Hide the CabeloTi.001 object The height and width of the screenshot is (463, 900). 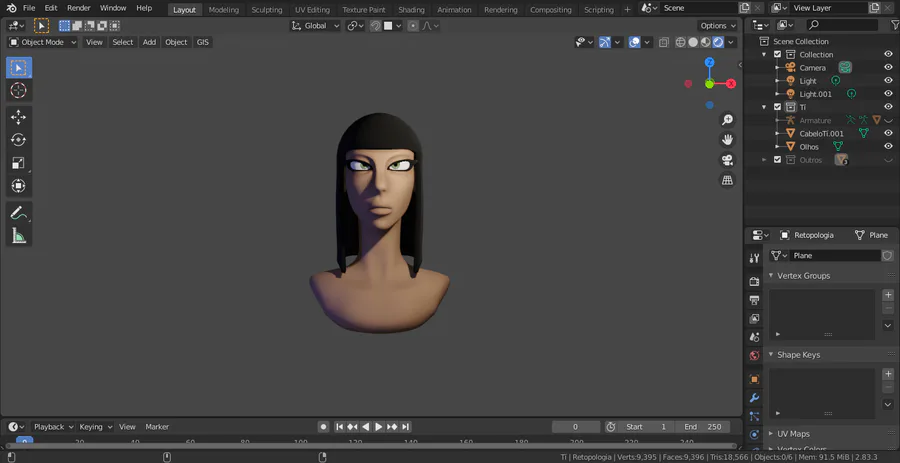(x=888, y=133)
